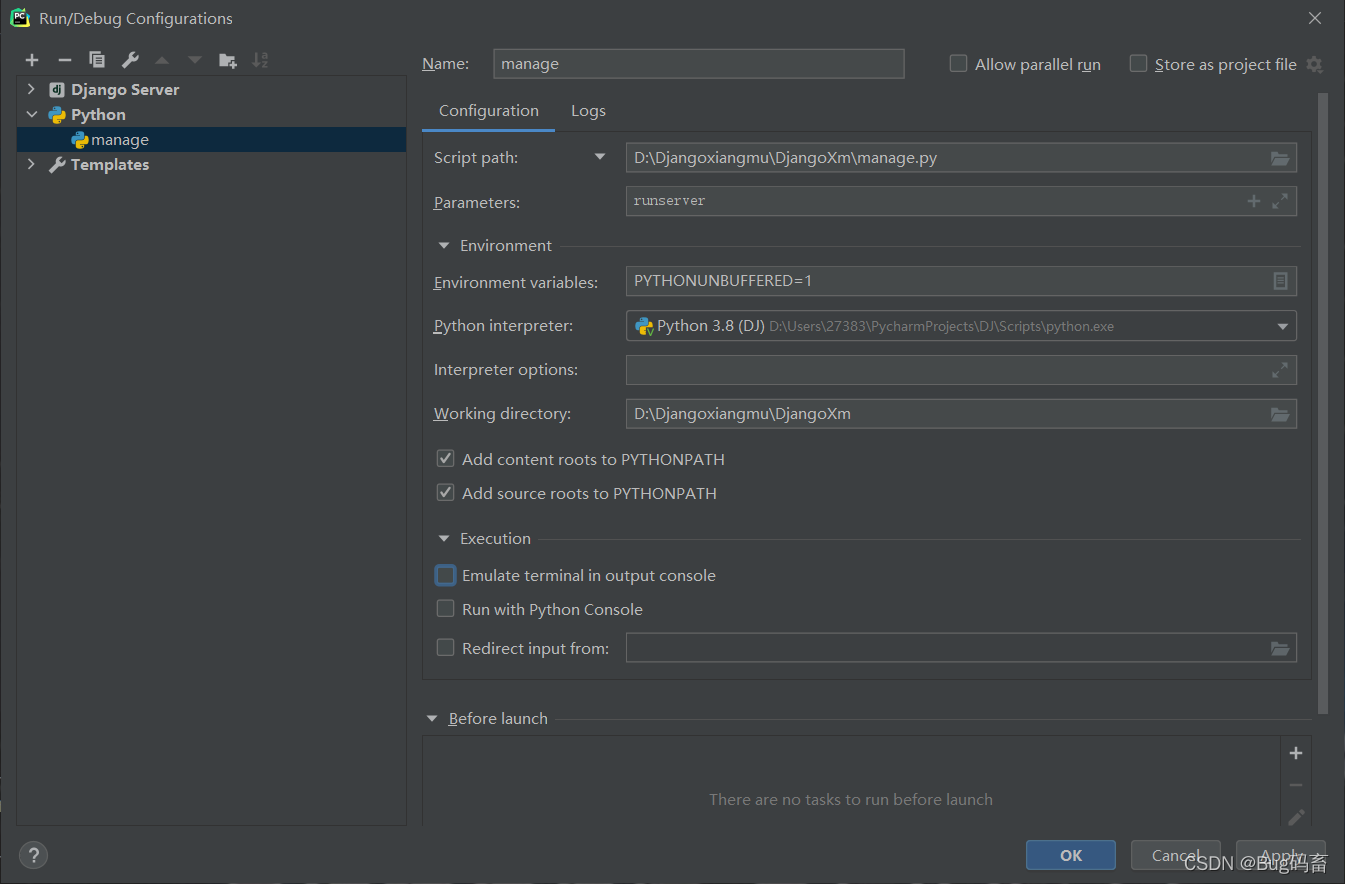Select the Templates tree label
Image resolution: width=1345 pixels, height=884 pixels.
click(110, 164)
